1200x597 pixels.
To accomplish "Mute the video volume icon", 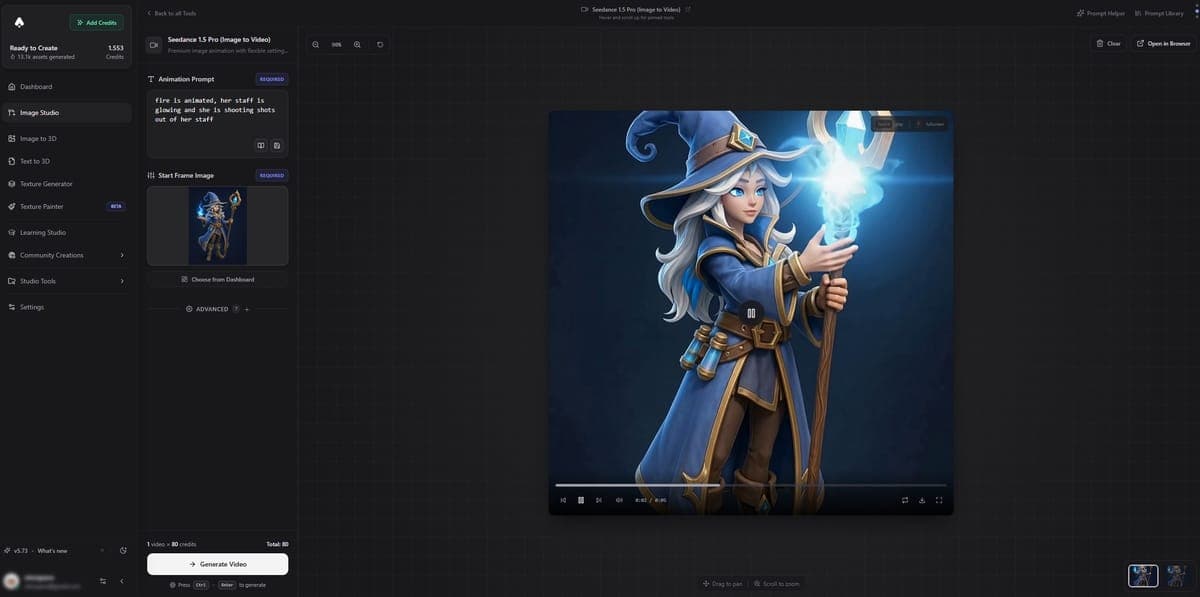I will 619,500.
